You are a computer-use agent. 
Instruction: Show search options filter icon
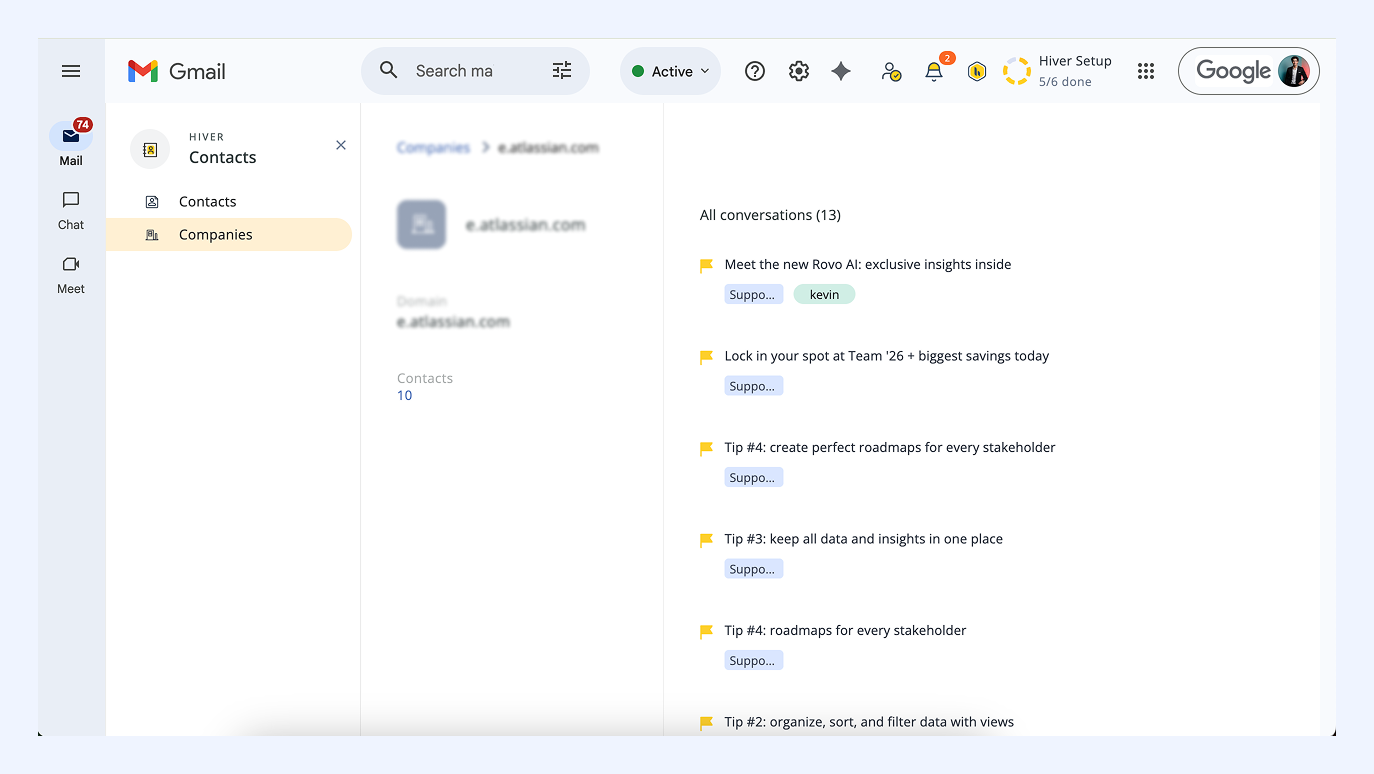pos(562,70)
